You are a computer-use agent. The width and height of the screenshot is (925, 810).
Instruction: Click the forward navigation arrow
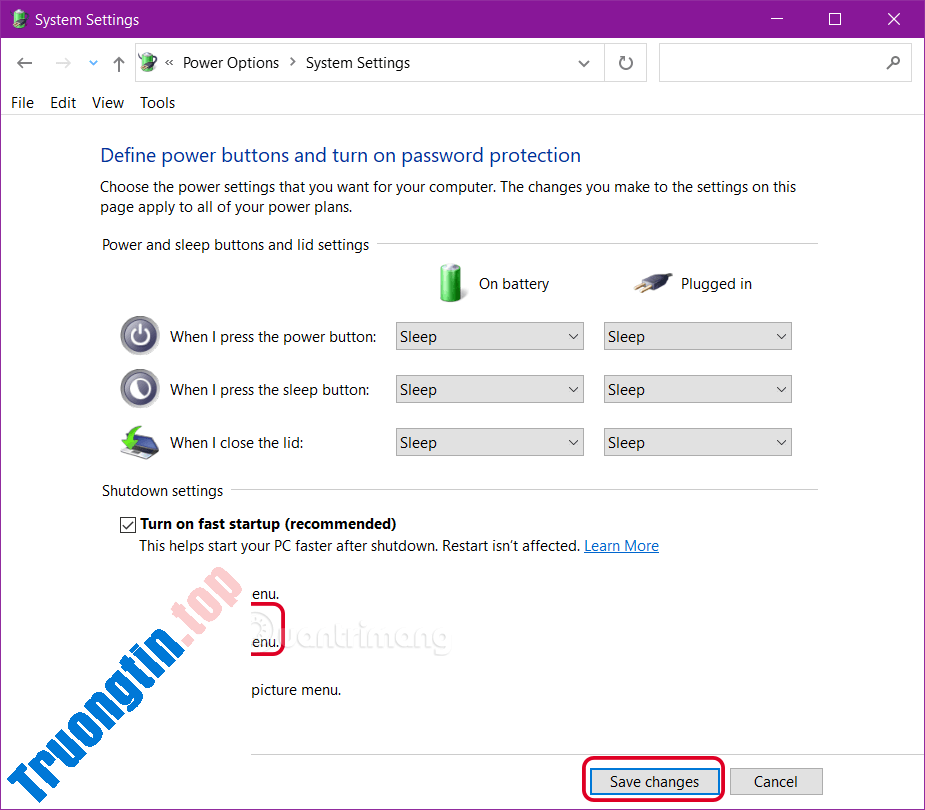coord(62,62)
